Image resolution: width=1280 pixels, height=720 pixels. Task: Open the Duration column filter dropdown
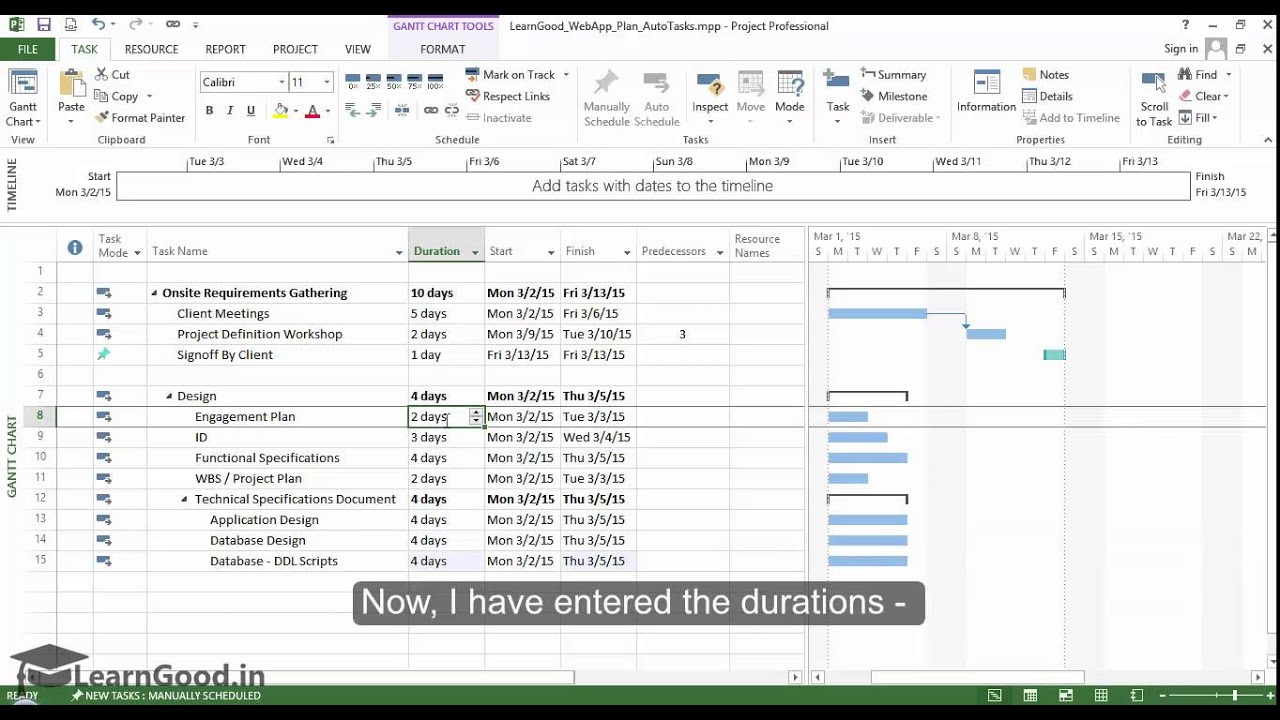tap(475, 252)
